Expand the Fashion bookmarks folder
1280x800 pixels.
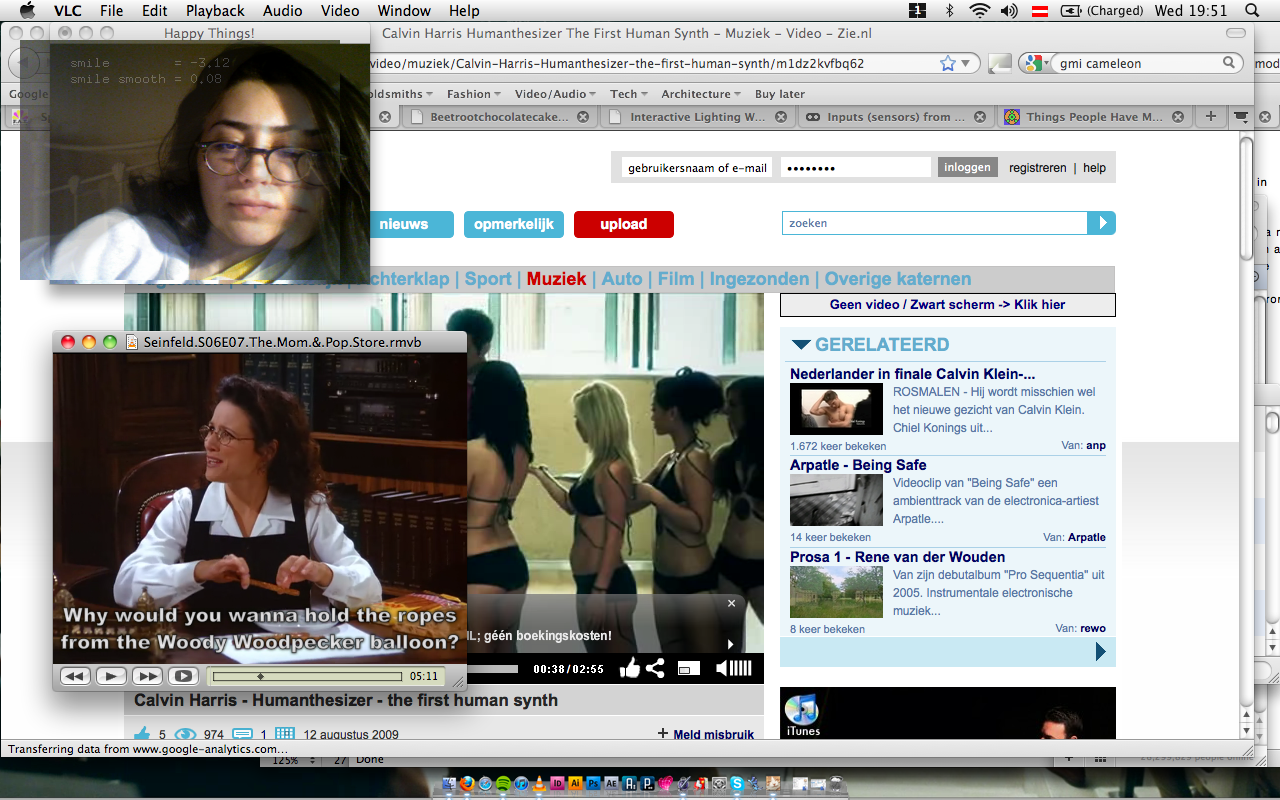[473, 94]
